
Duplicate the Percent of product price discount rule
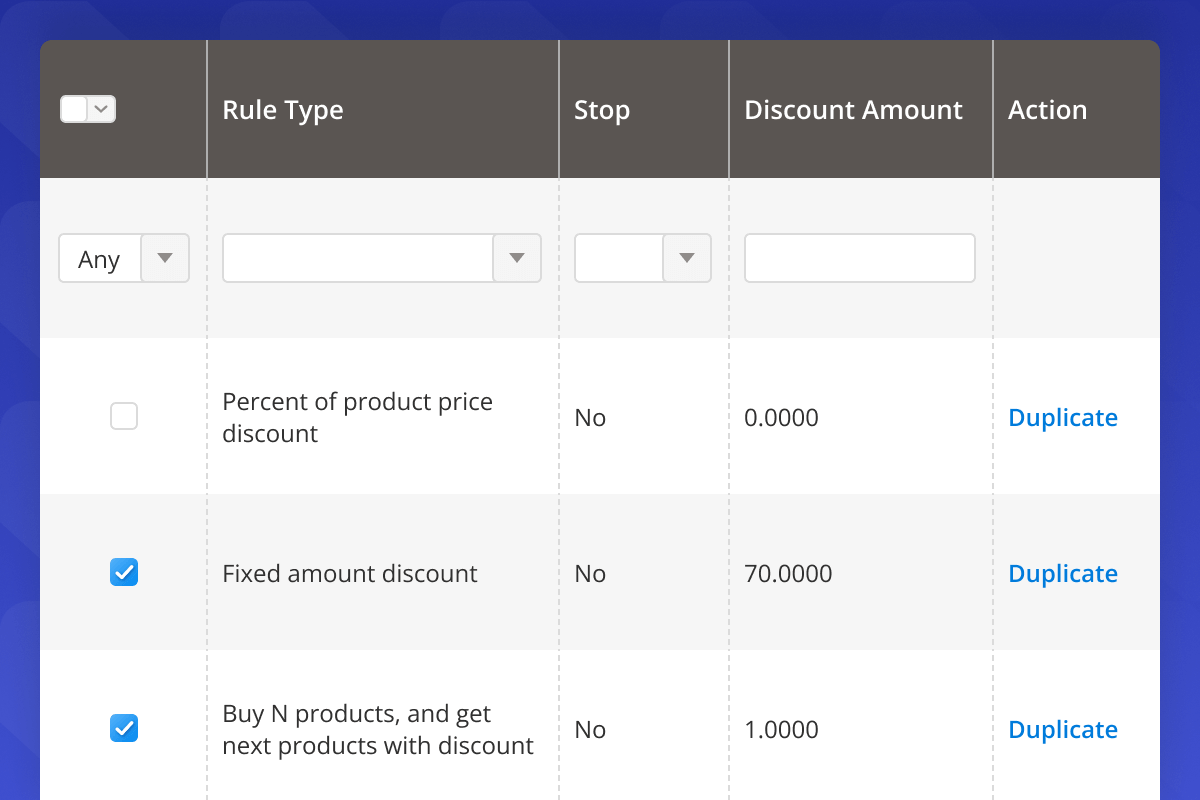[1062, 418]
